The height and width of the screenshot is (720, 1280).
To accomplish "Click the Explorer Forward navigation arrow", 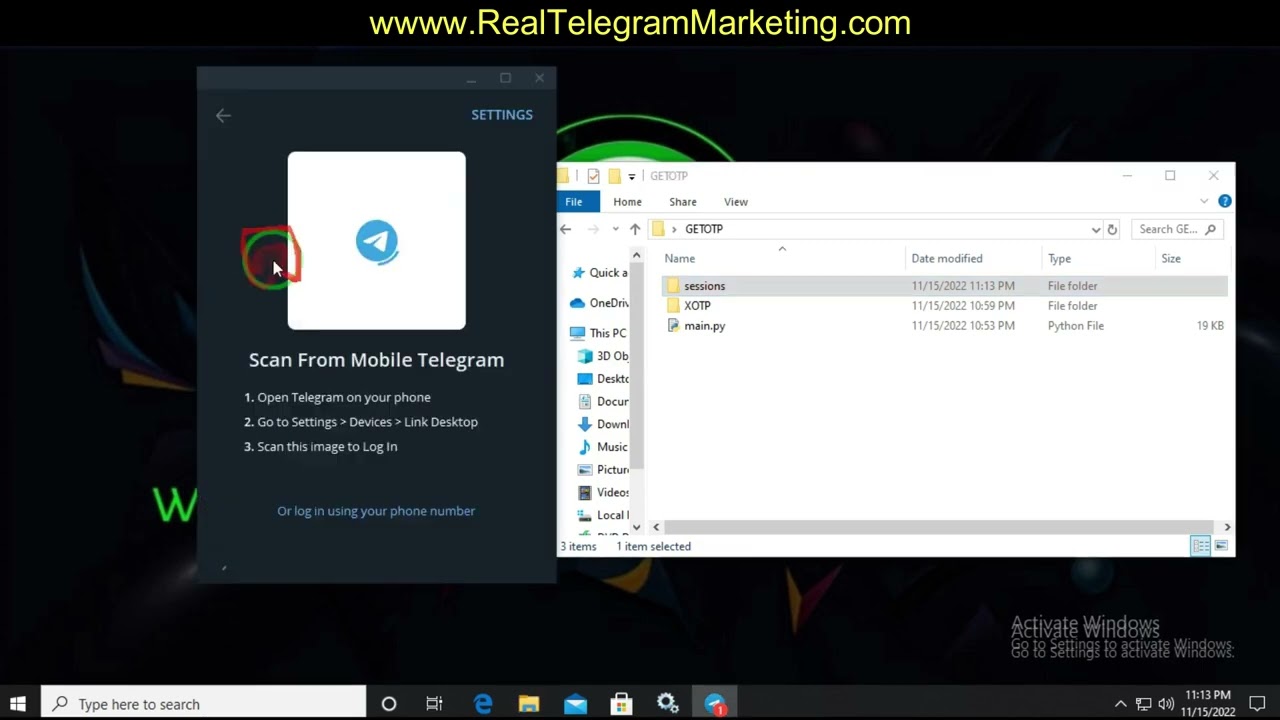I will point(593,229).
